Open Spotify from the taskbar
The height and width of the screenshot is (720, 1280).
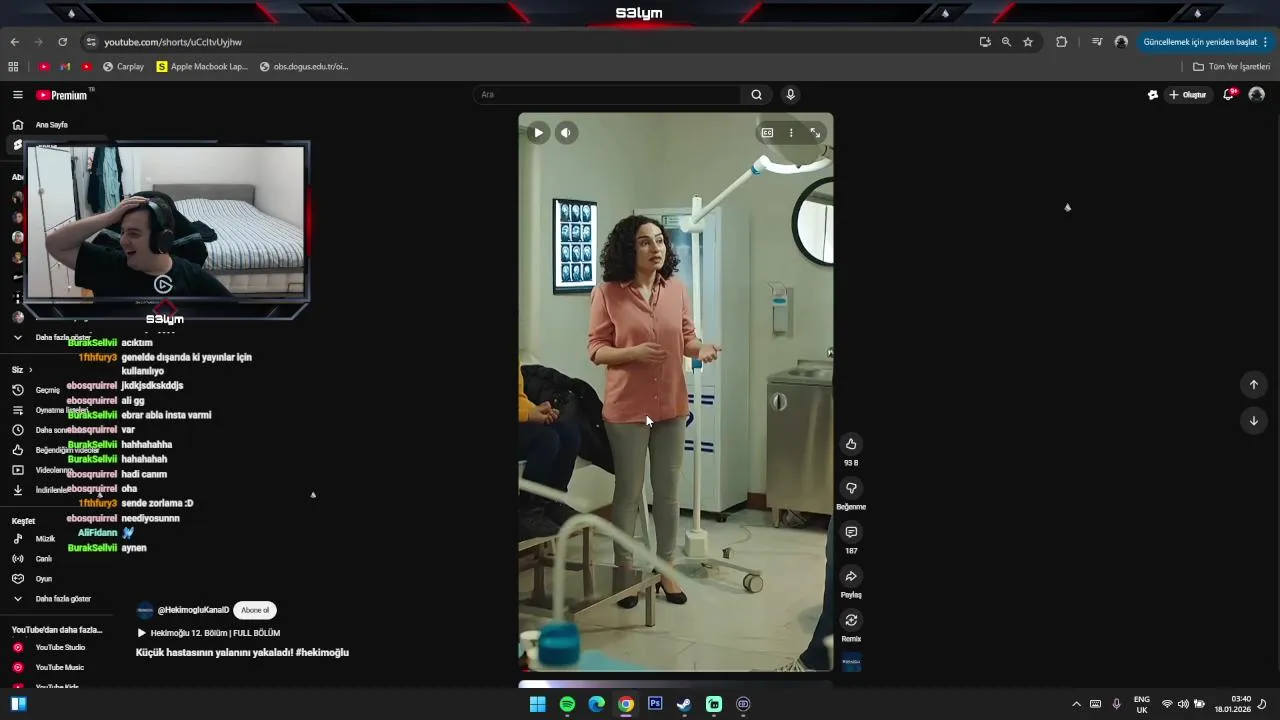[567, 704]
